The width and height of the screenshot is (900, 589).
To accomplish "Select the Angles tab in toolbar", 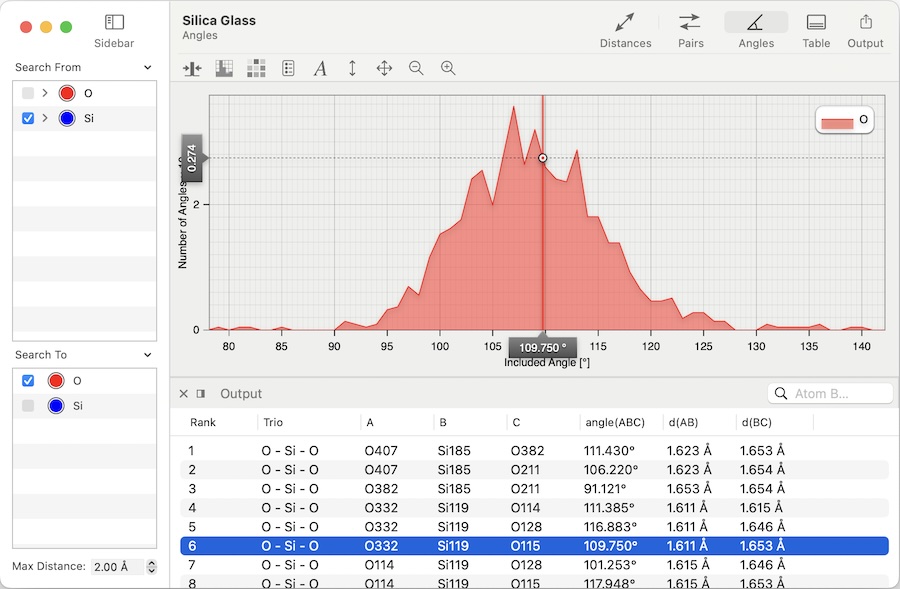I will point(756,30).
